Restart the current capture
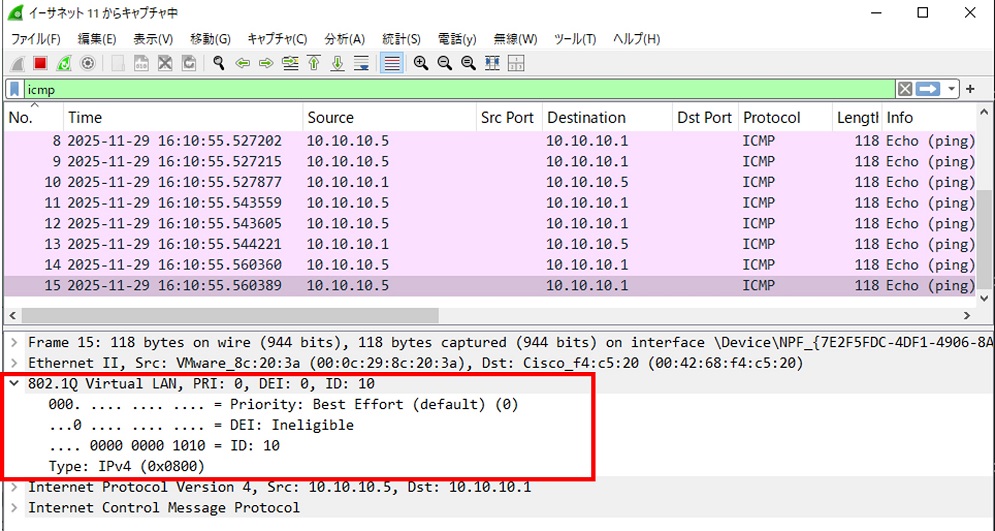 64,63
